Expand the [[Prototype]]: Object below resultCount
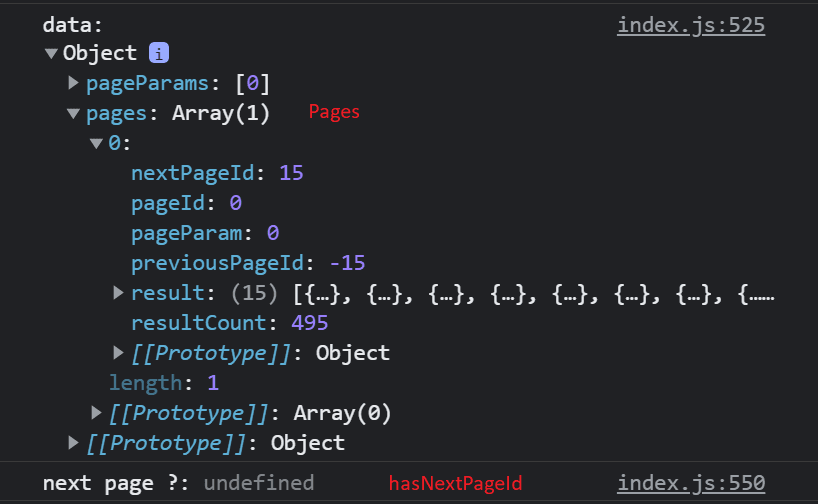 point(119,352)
